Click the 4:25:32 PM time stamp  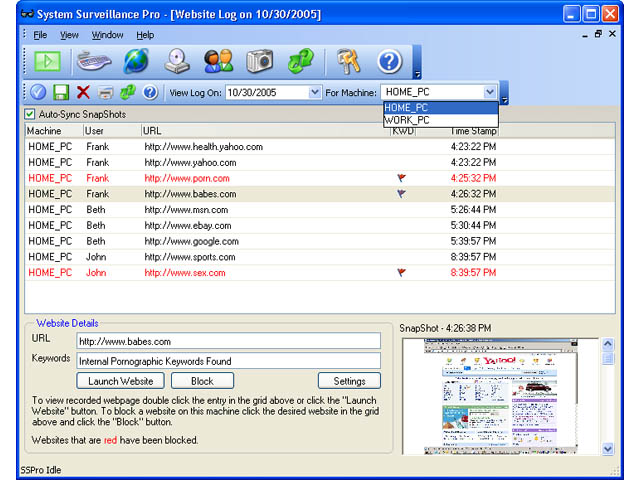point(473,178)
